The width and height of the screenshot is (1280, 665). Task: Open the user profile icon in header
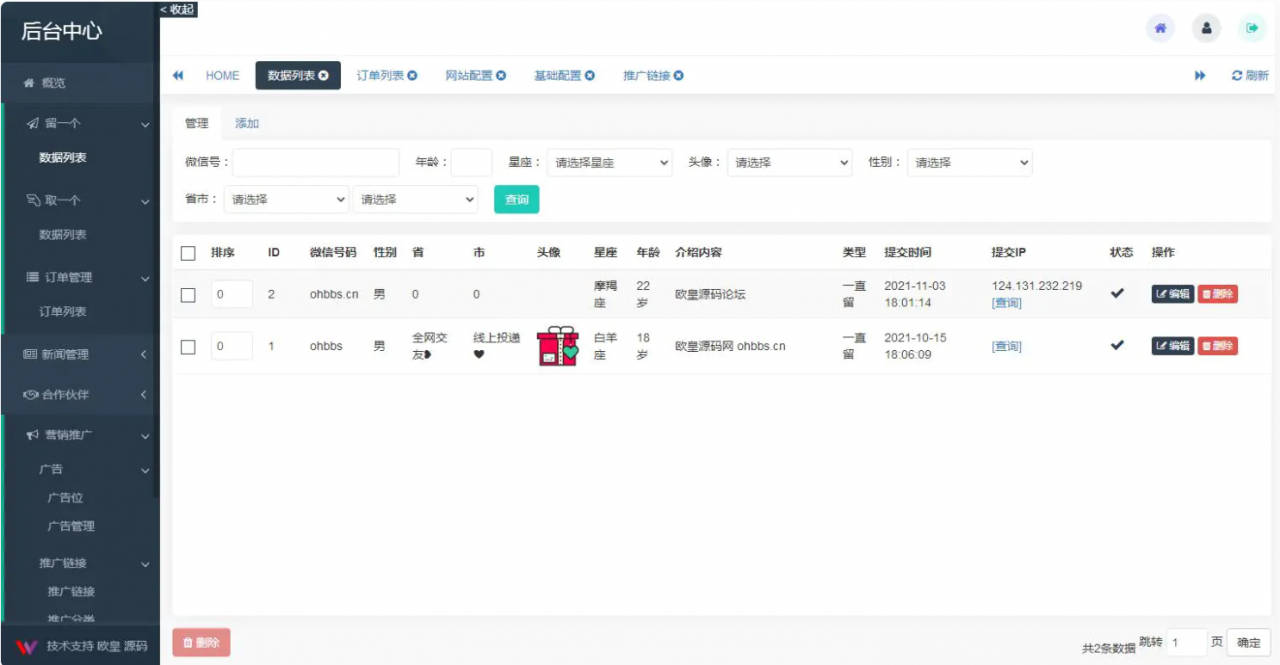tap(1206, 28)
